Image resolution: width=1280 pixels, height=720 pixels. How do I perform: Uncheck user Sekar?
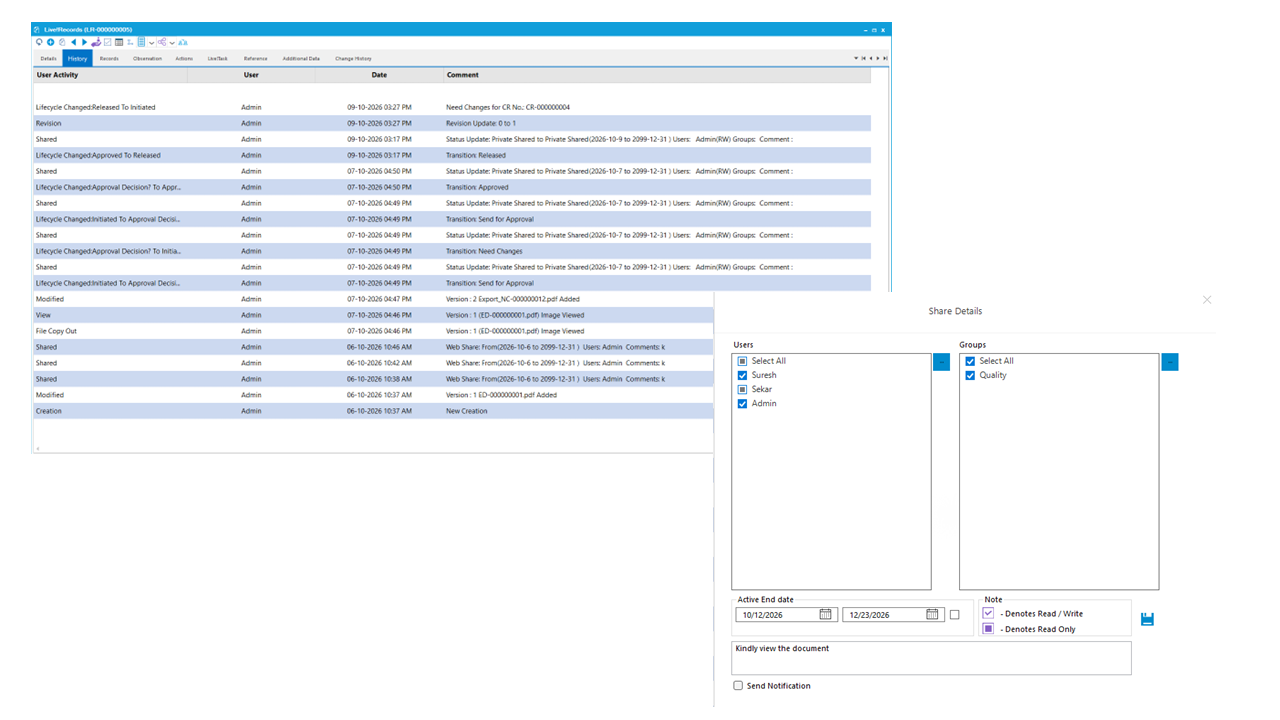(742, 389)
